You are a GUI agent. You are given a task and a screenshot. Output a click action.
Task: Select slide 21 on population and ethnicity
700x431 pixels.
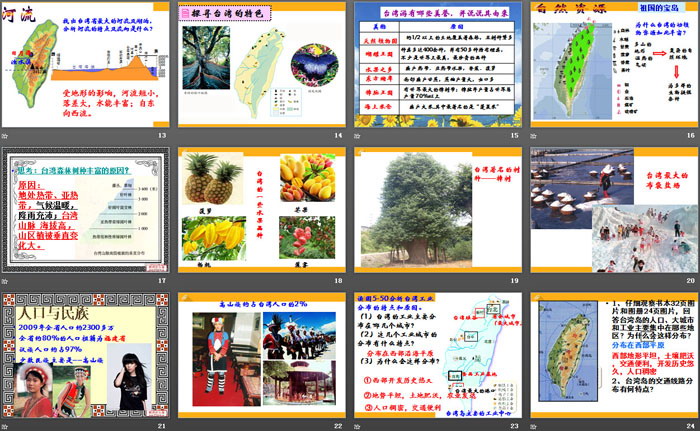click(x=86, y=354)
